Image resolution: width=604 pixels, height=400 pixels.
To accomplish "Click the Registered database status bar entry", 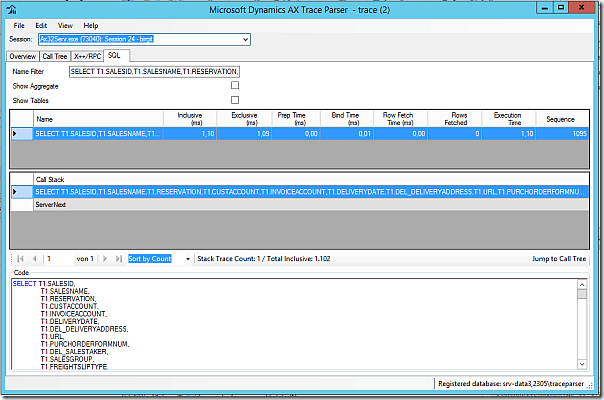I will (511, 384).
